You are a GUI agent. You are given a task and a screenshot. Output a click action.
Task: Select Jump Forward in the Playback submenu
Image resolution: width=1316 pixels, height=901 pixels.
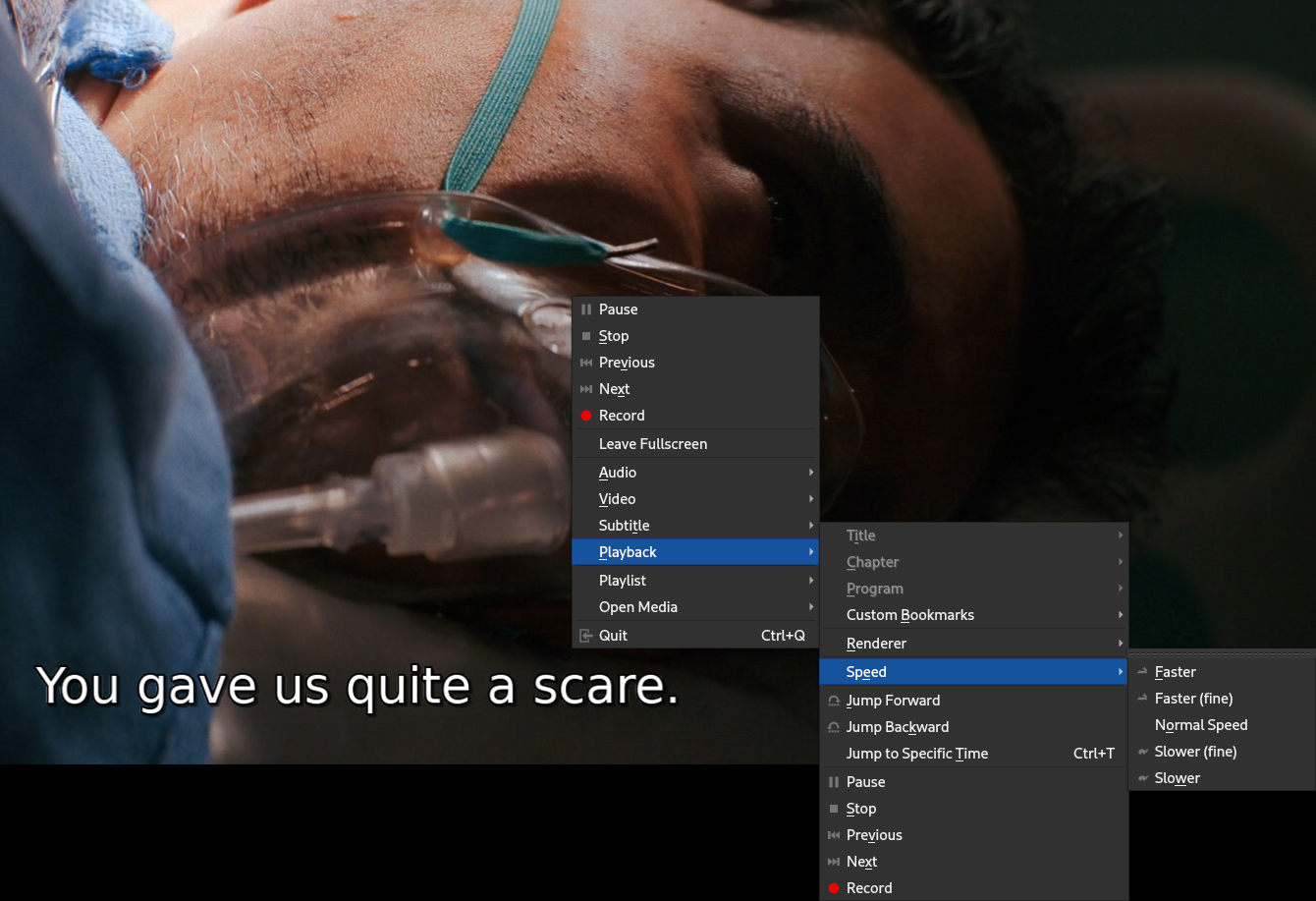[x=974, y=701]
